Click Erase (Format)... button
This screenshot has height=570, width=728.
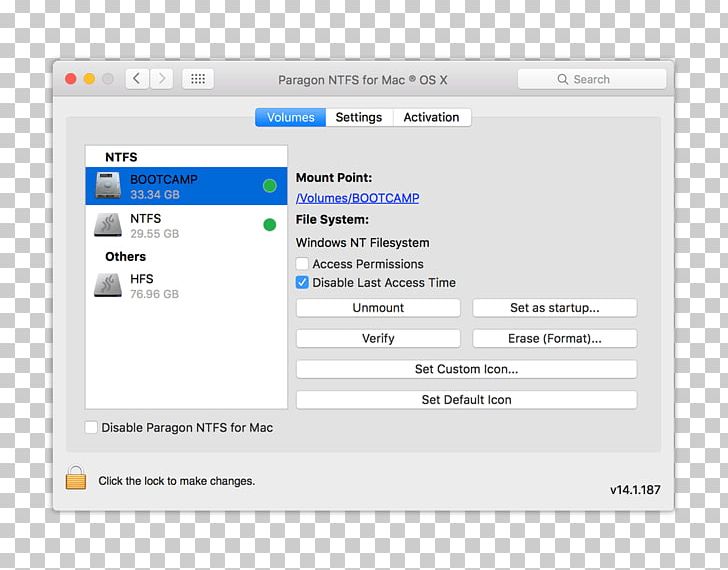click(x=554, y=338)
